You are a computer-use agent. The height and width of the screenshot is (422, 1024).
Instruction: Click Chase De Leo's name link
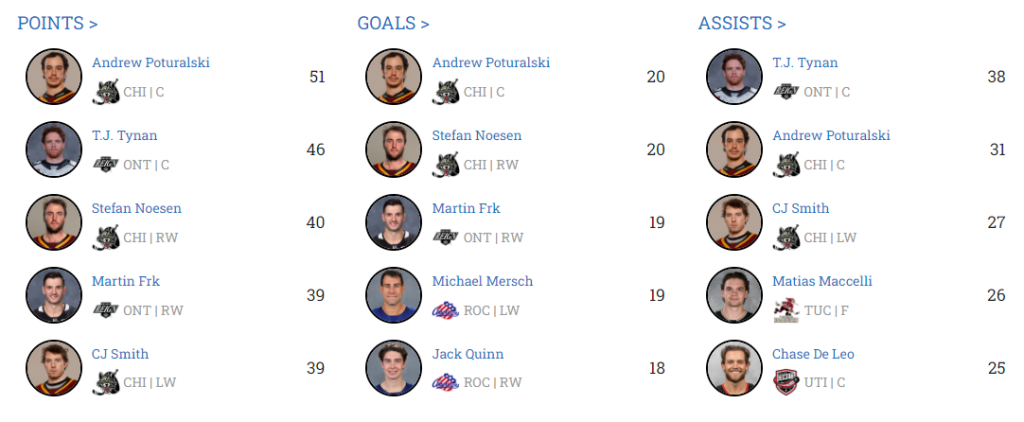pos(813,354)
